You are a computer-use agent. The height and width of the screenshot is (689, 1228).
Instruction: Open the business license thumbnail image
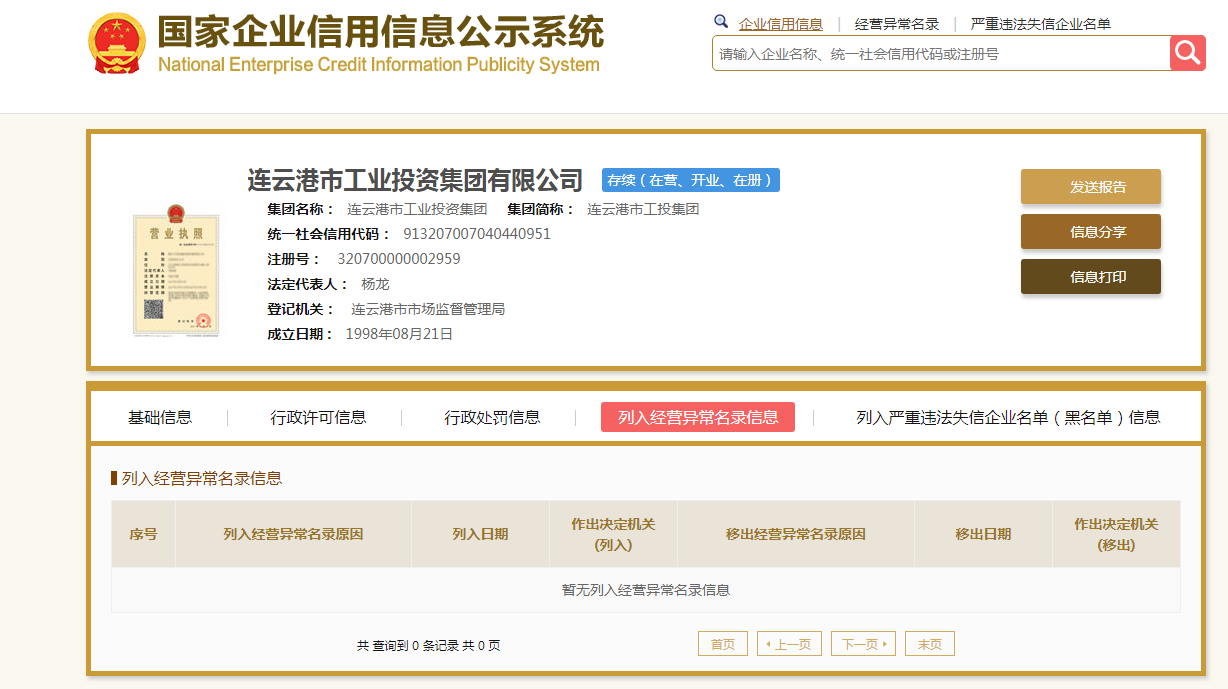click(x=176, y=270)
